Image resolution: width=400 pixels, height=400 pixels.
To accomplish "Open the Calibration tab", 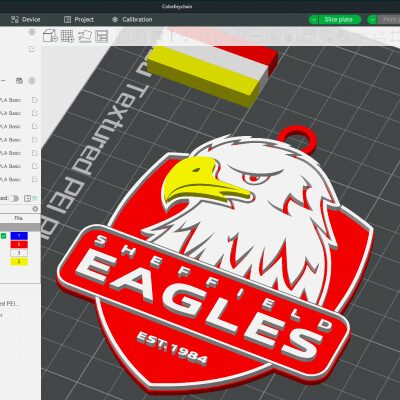I will click(x=132, y=20).
